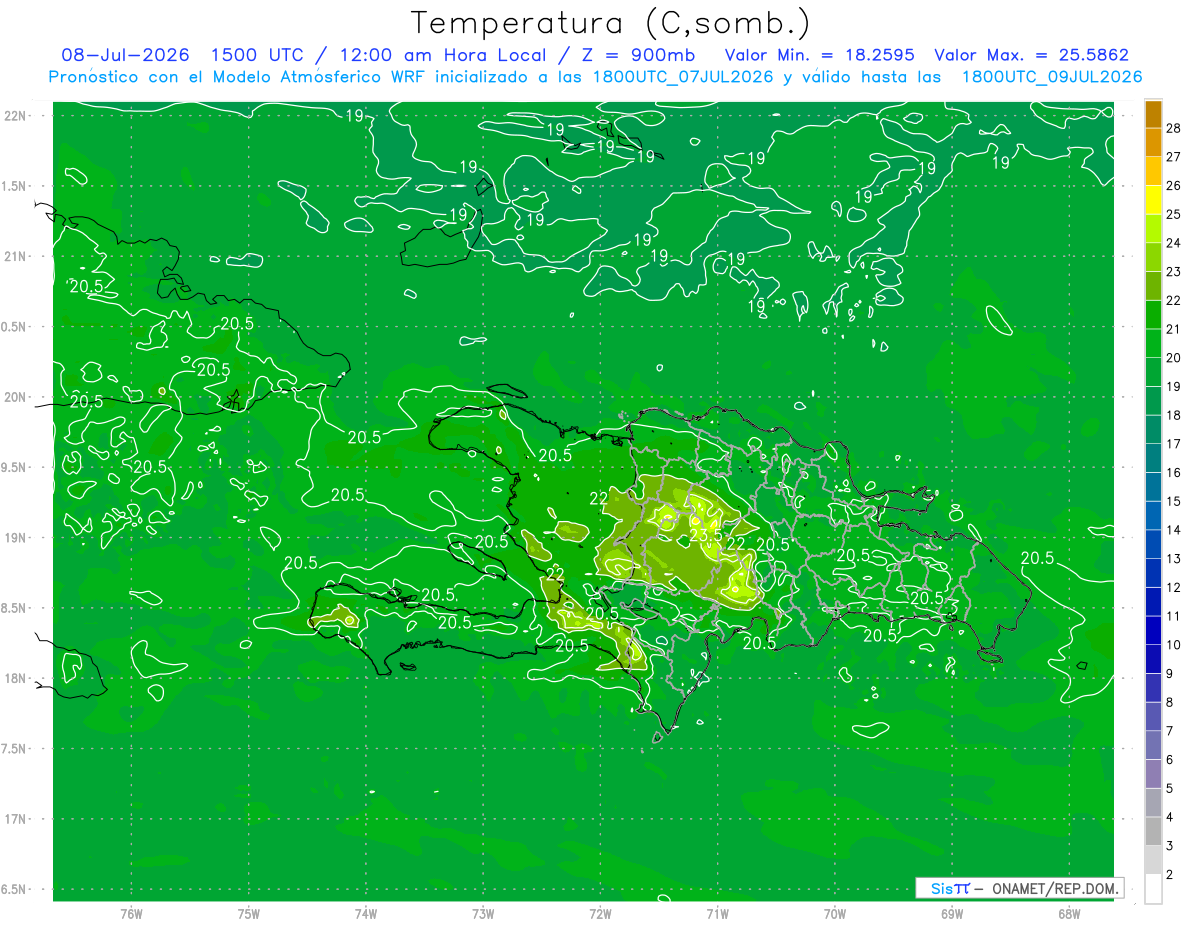1200x927 pixels.
Task: Click the '76W' longitude axis label
Action: pyautogui.click(x=131, y=914)
